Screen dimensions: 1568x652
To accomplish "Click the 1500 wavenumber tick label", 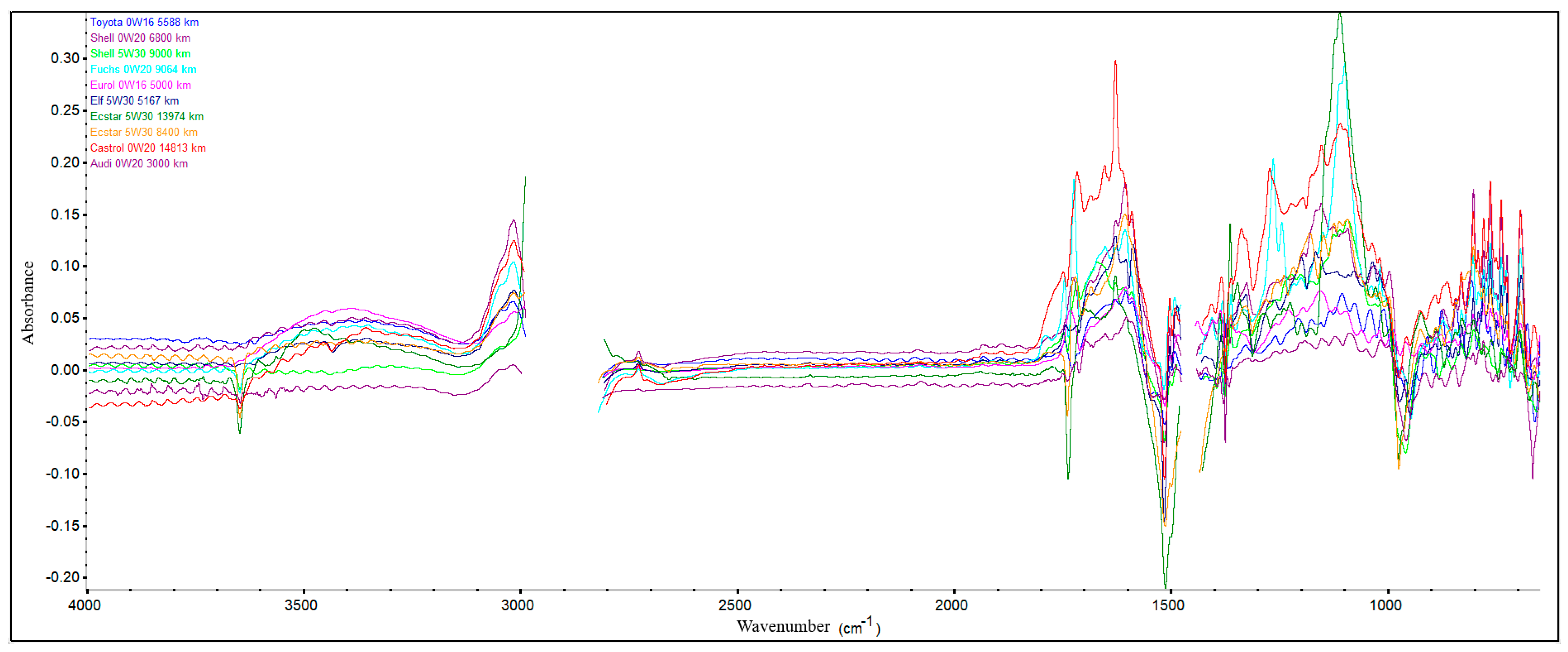I will tap(1168, 605).
